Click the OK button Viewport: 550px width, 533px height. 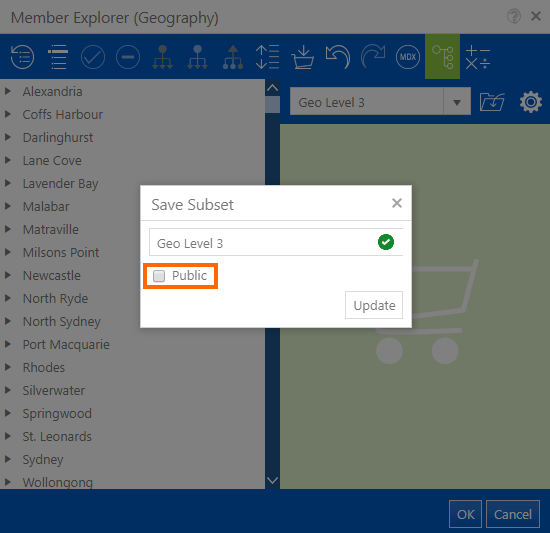465,514
